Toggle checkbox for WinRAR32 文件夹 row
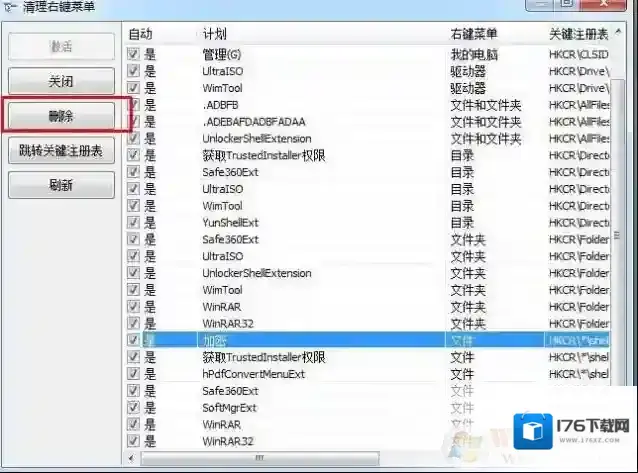This screenshot has height=473, width=638. click(x=133, y=323)
